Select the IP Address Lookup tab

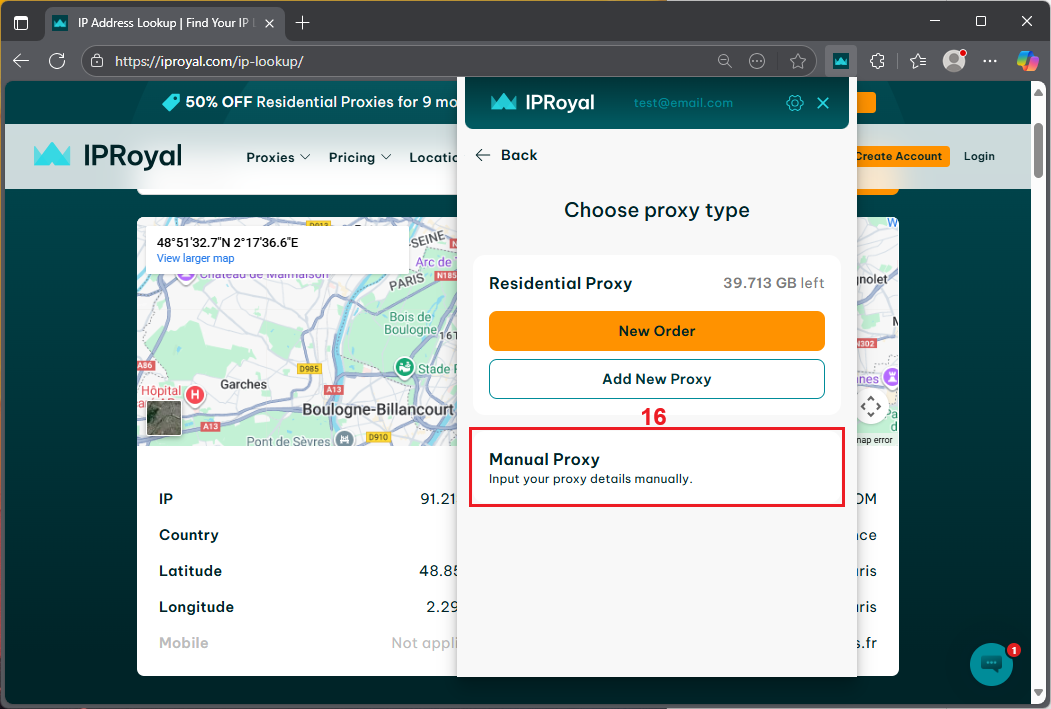[164, 23]
